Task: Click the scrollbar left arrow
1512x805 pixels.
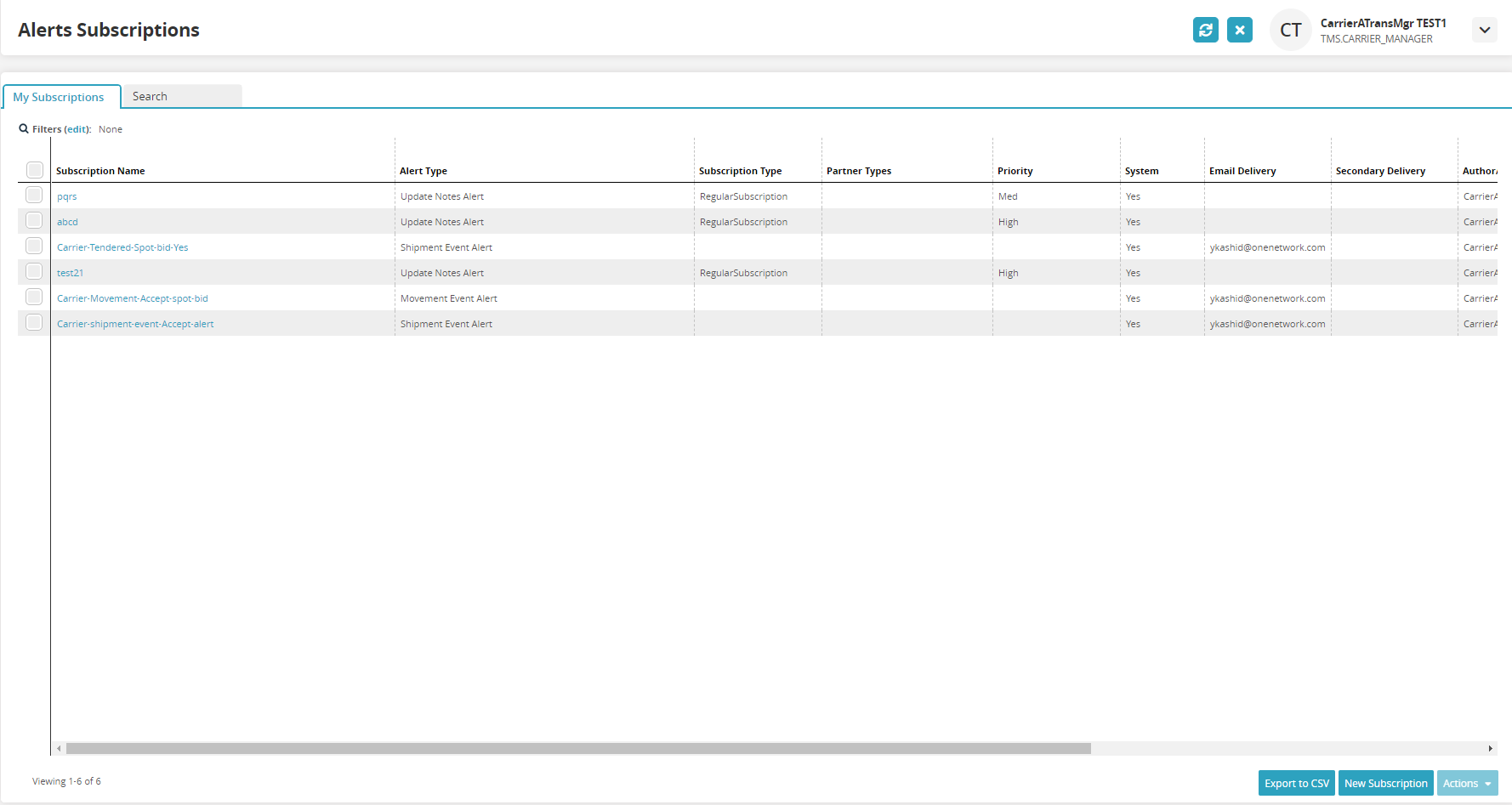Action: point(59,749)
